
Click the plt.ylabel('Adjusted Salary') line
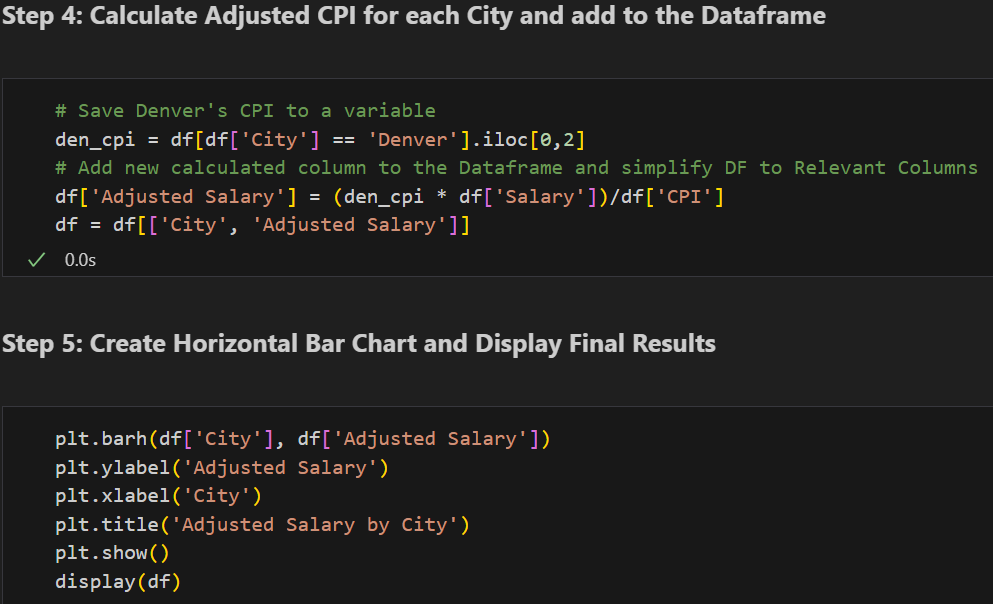pyautogui.click(x=221, y=467)
